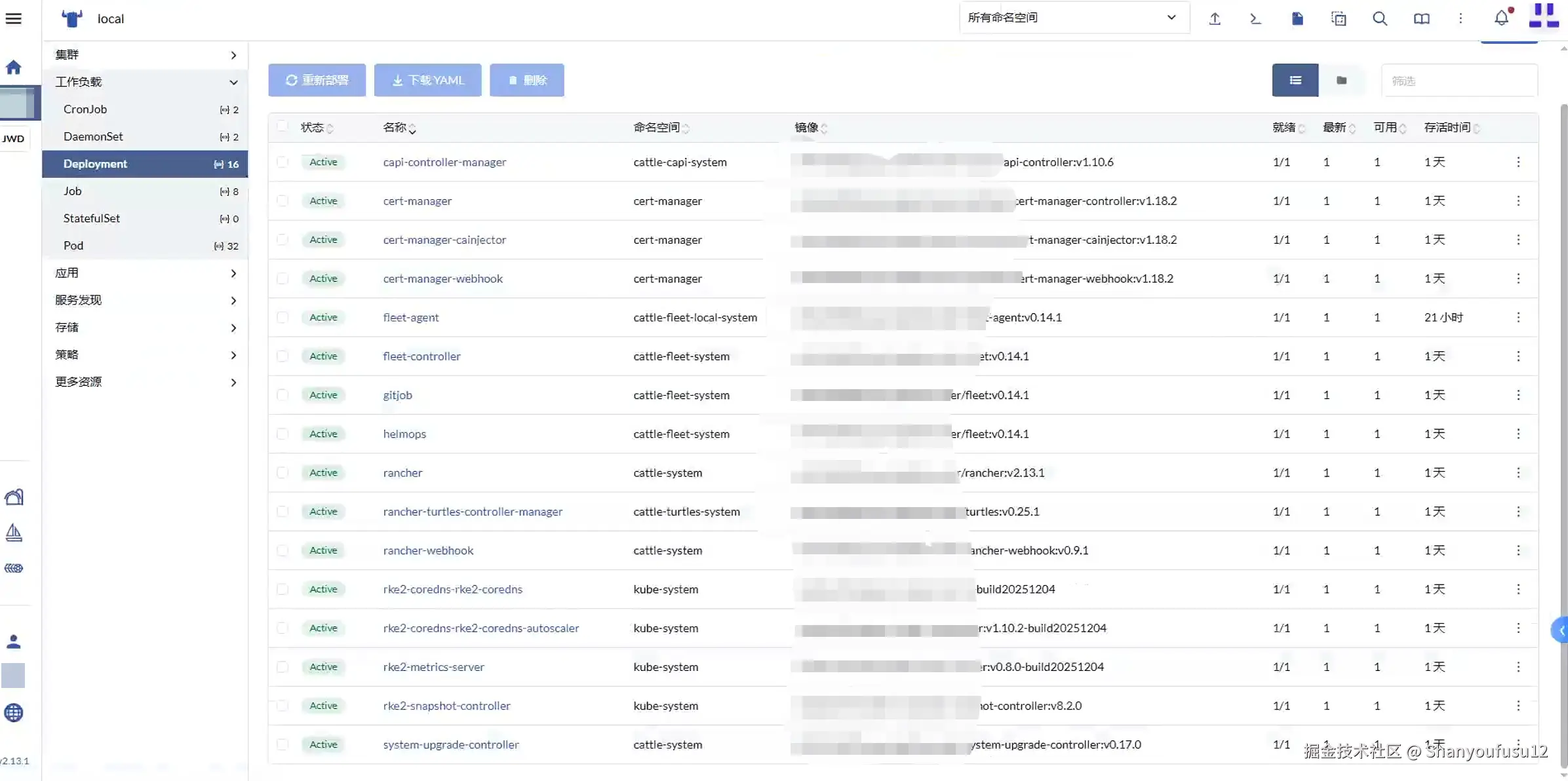
Task: Click the home icon in sidebar
Action: 13,67
